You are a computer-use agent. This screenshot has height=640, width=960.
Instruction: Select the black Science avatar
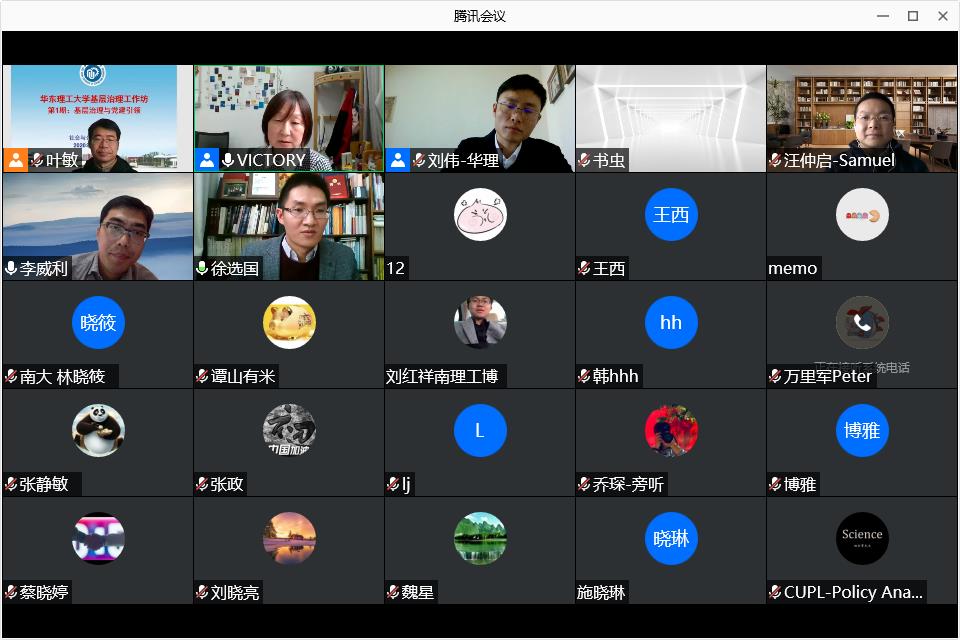(x=862, y=538)
